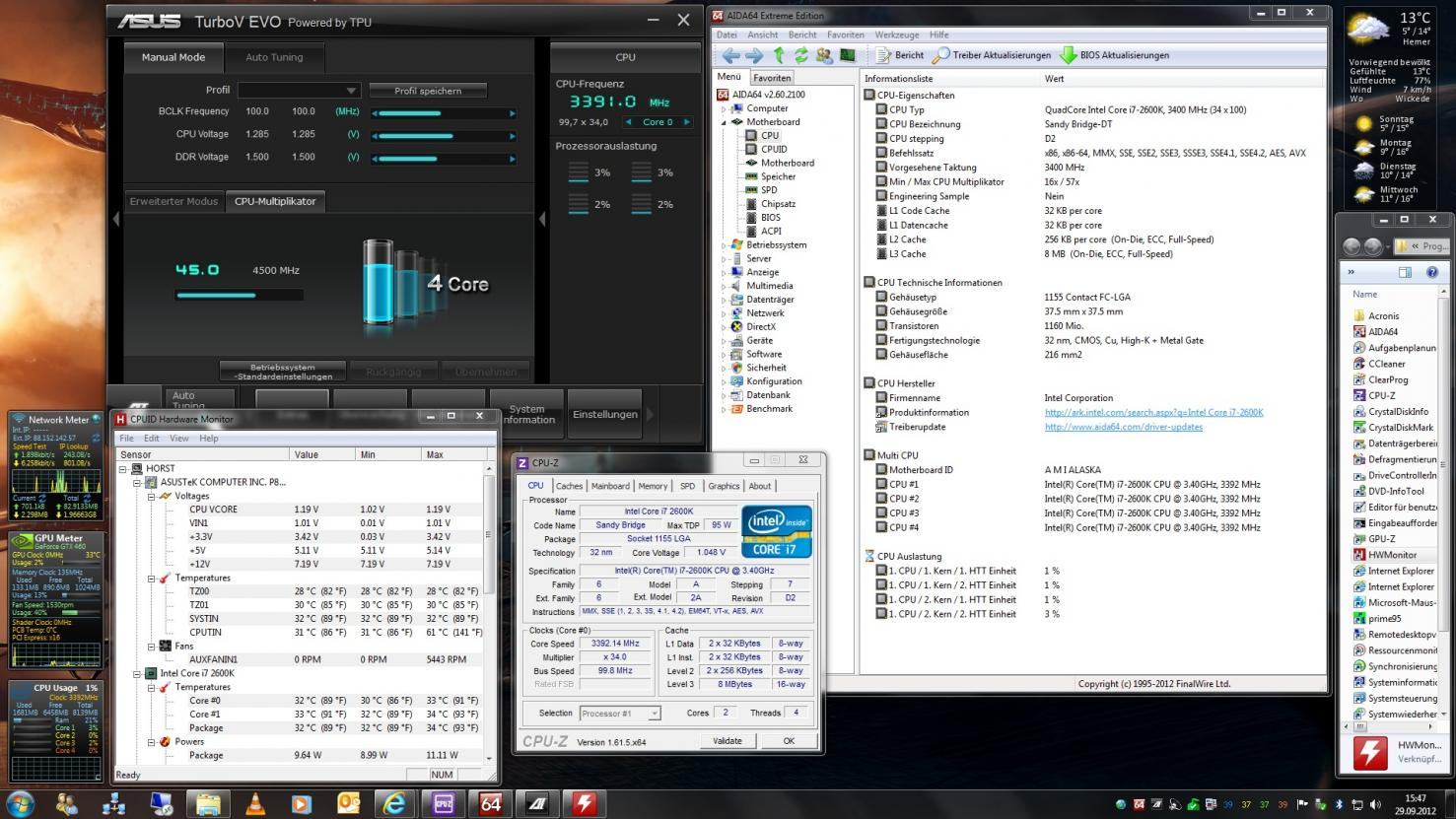Open Windows Explorer from the taskbar
This screenshot has width=1456, height=819.
[x=208, y=804]
